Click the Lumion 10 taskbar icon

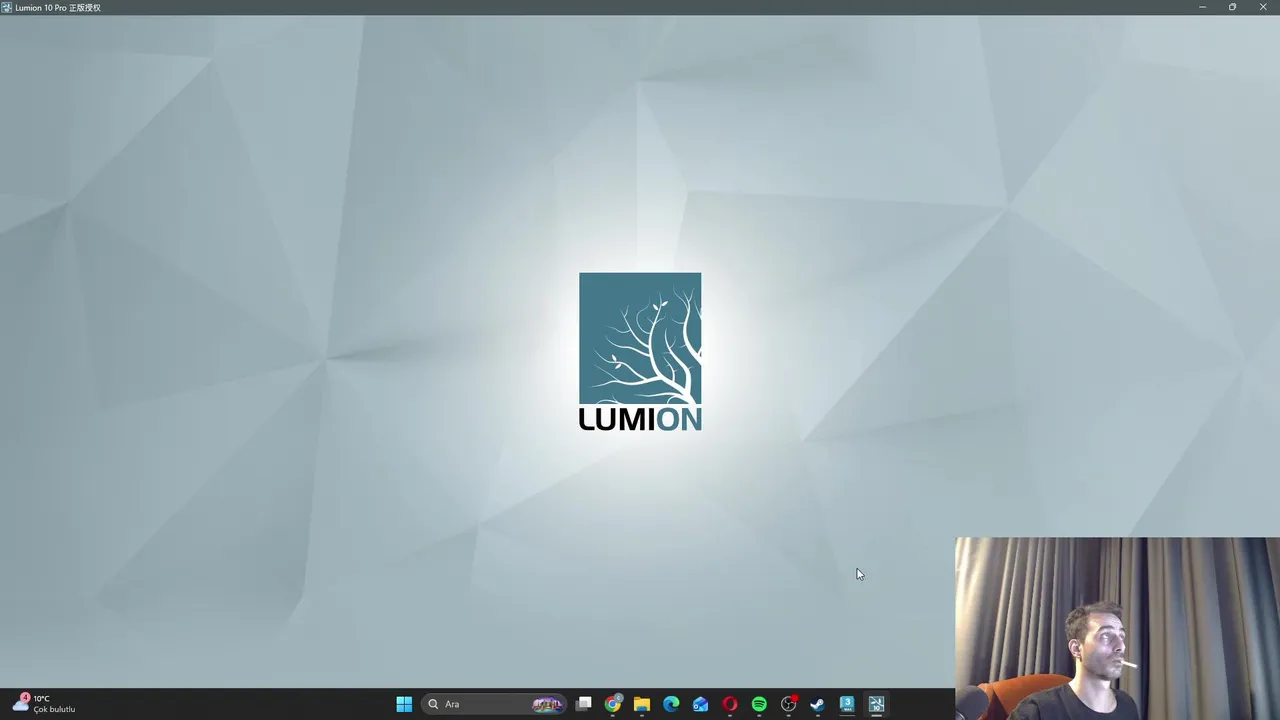pyautogui.click(x=876, y=704)
